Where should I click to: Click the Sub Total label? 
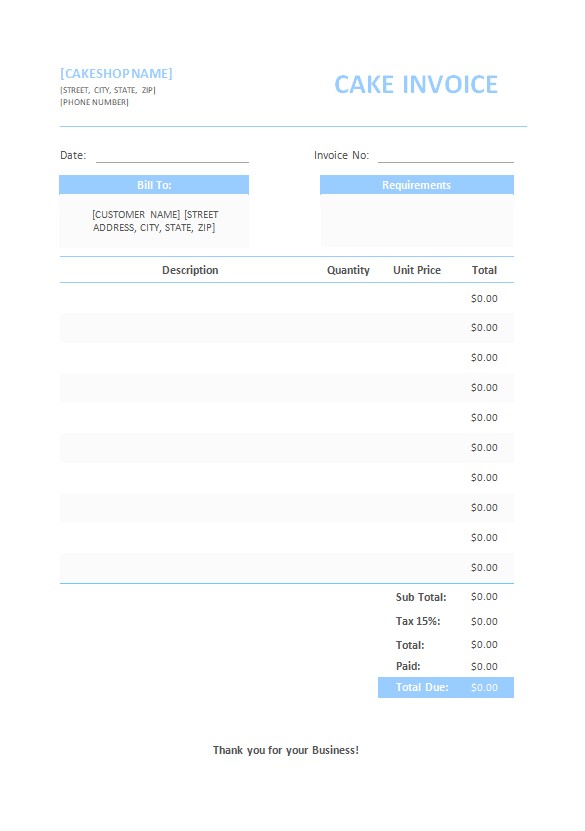pos(421,597)
